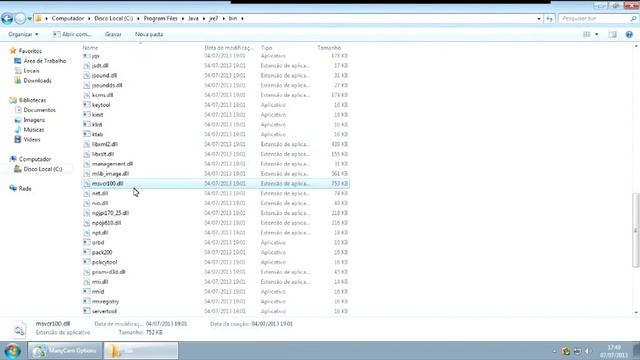
Task: Open help with the blue question mark icon
Action: [x=629, y=34]
